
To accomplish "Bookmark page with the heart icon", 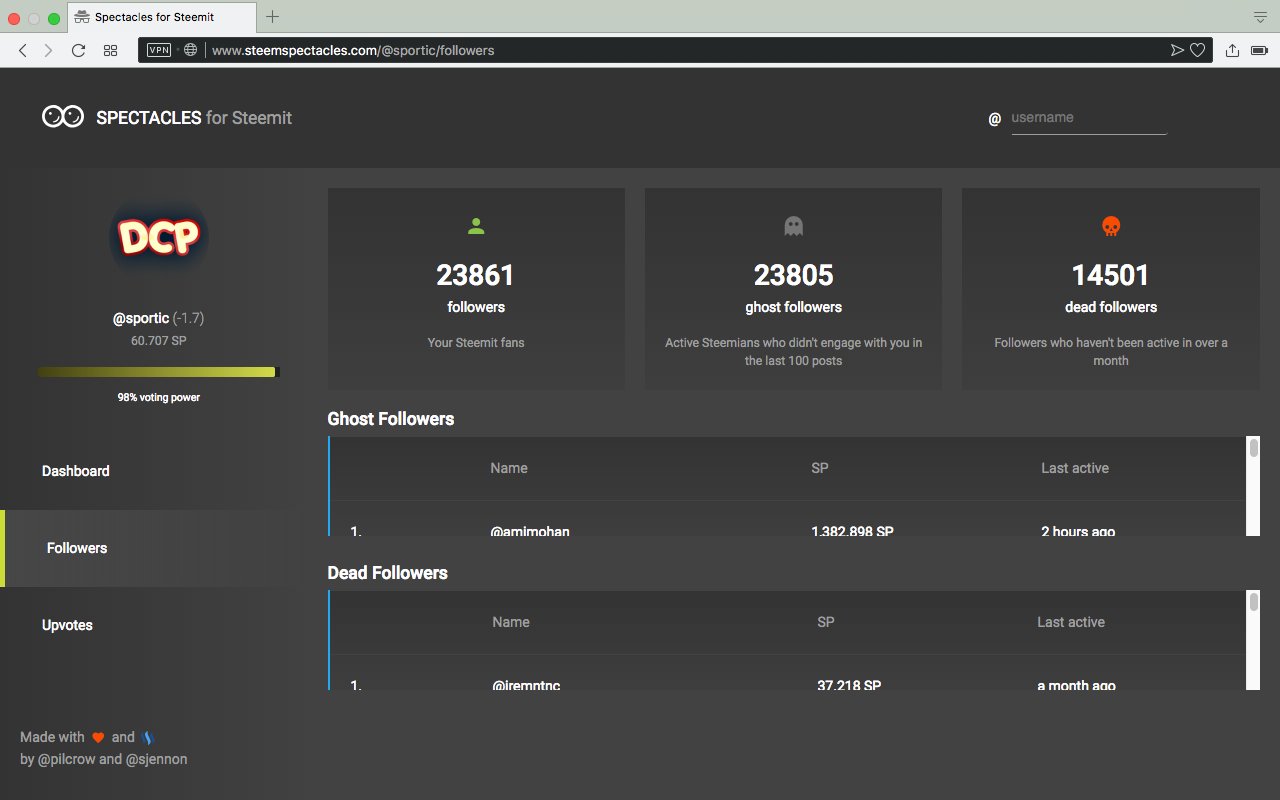I will 1197,50.
